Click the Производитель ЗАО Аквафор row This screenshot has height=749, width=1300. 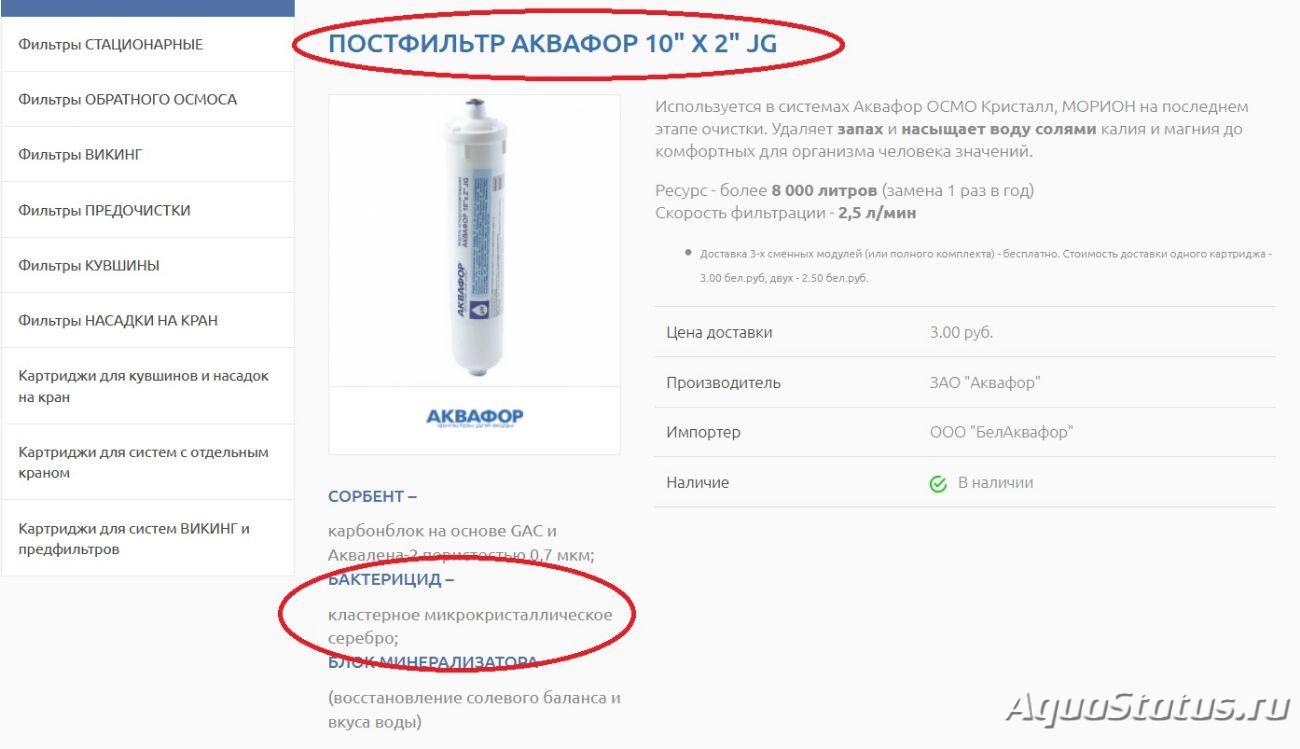(965, 382)
